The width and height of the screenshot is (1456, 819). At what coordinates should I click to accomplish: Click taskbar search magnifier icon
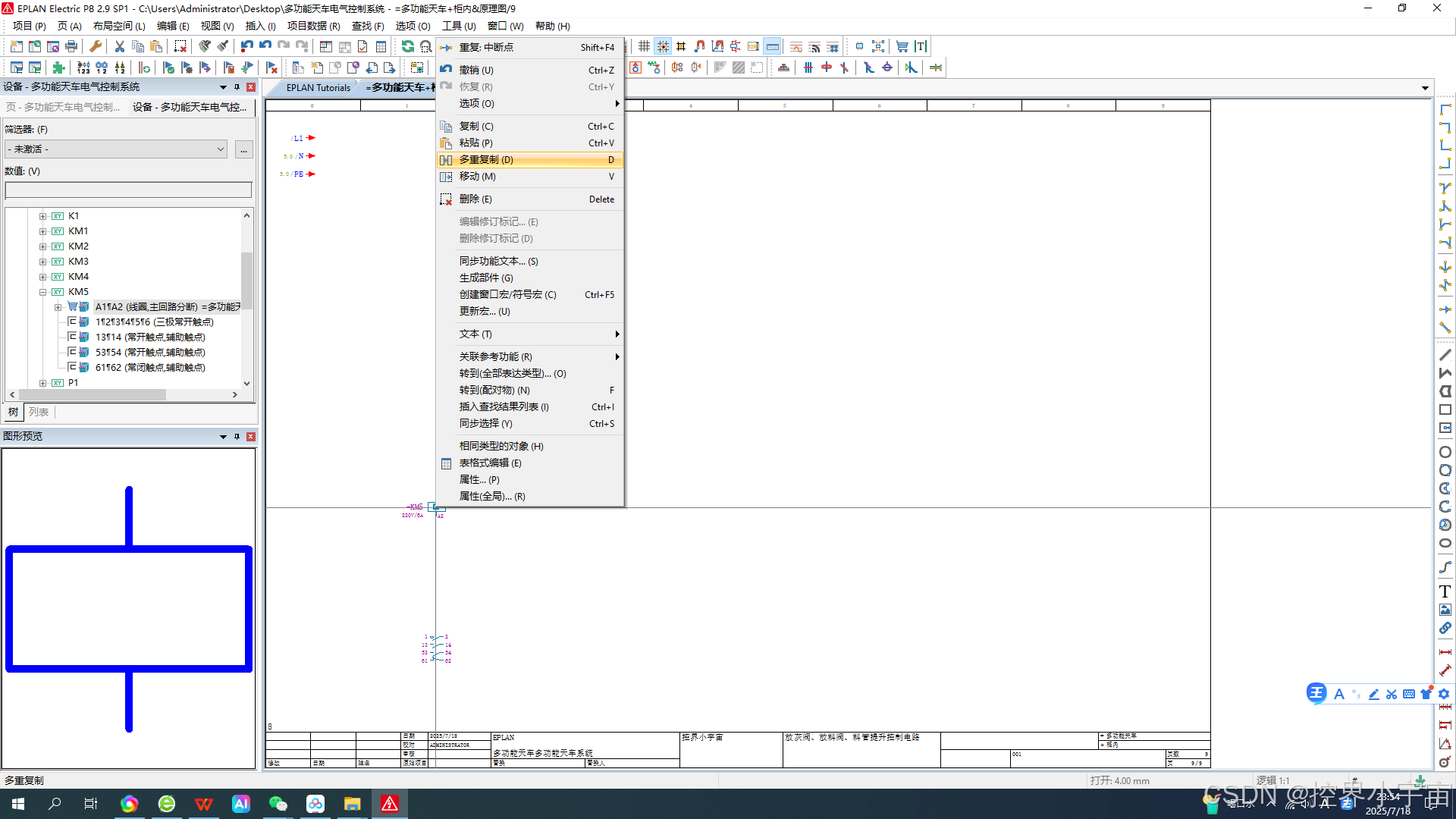55,804
